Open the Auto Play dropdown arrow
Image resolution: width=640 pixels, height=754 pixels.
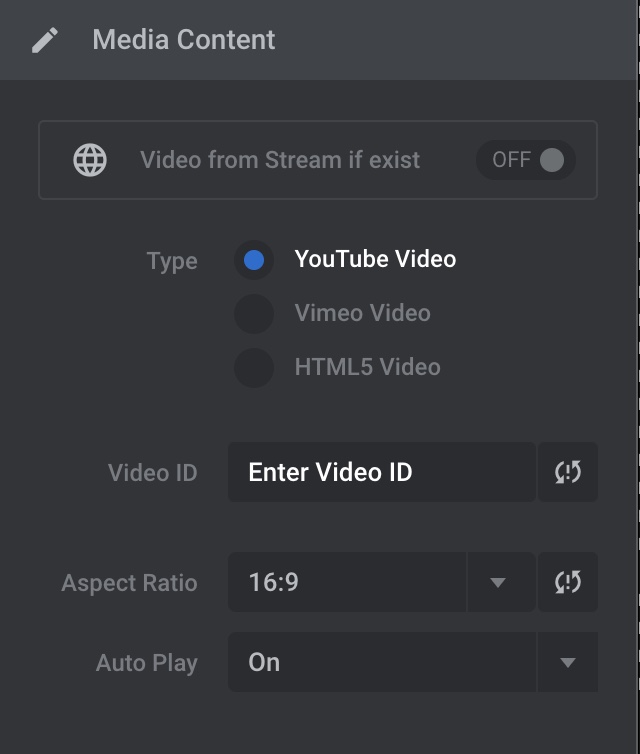[568, 662]
